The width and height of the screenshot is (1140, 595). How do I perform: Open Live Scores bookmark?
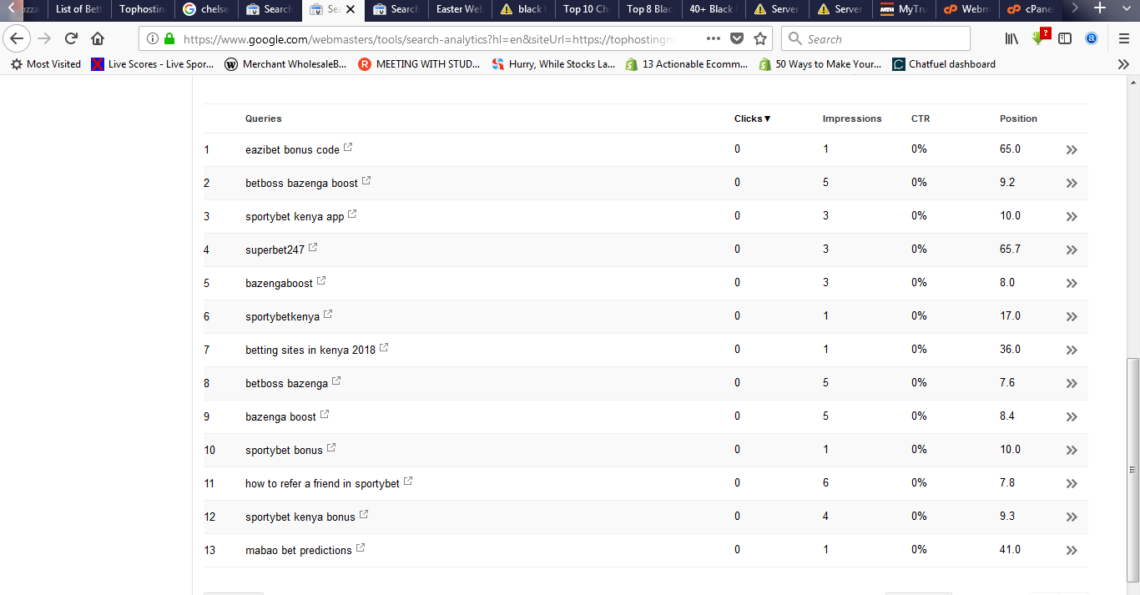153,64
